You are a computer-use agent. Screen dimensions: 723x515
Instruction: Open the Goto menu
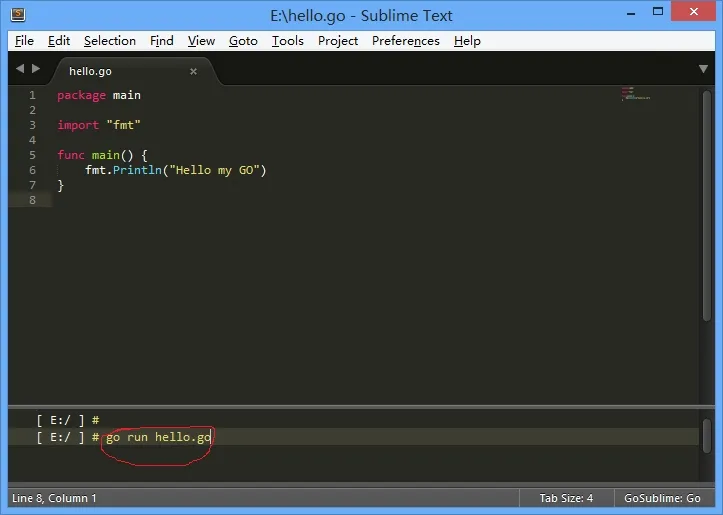click(x=243, y=41)
